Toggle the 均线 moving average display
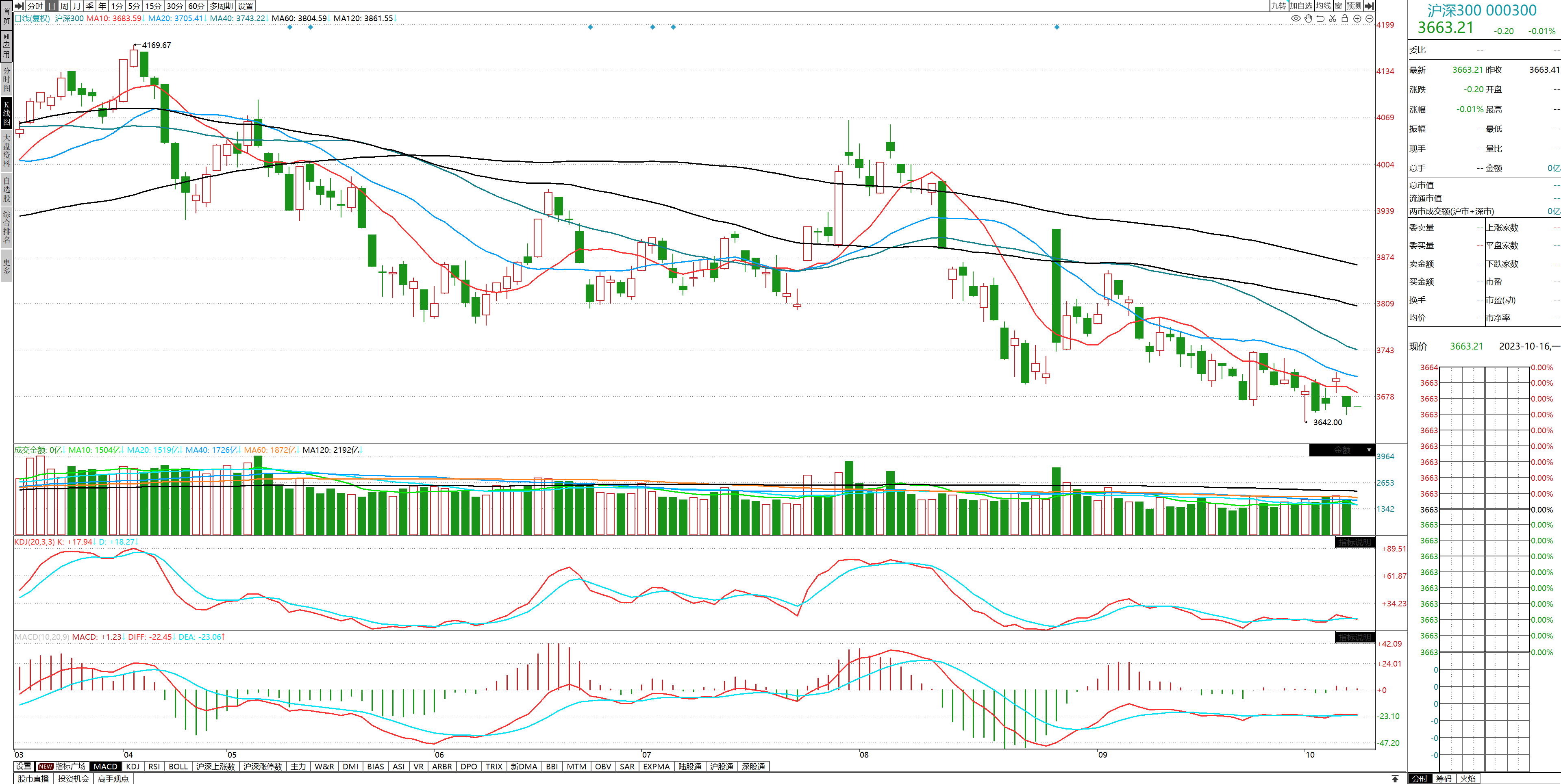 click(1324, 5)
